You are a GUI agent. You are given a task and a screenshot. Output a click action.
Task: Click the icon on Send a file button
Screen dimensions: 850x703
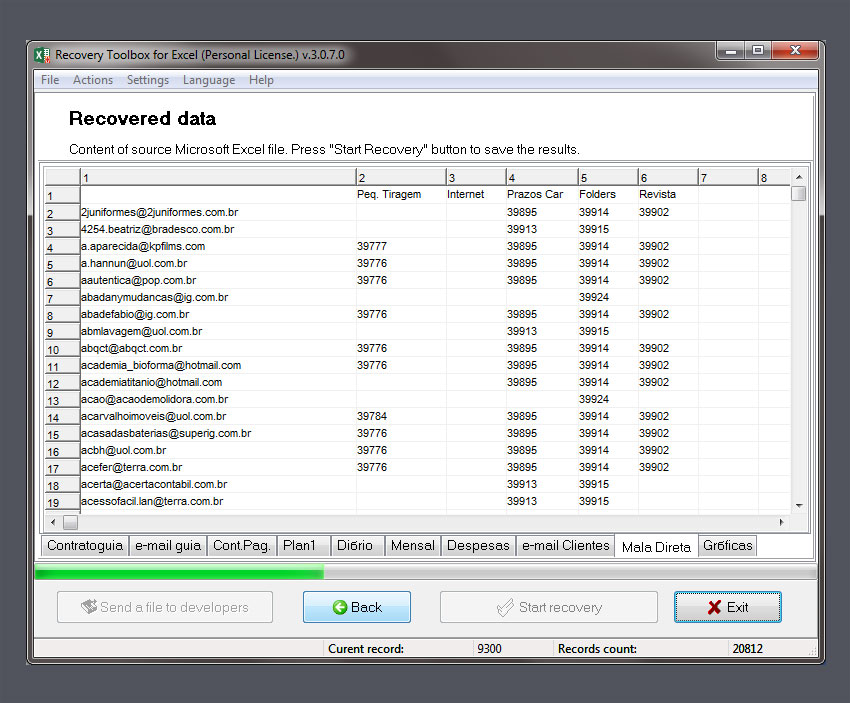[89, 606]
